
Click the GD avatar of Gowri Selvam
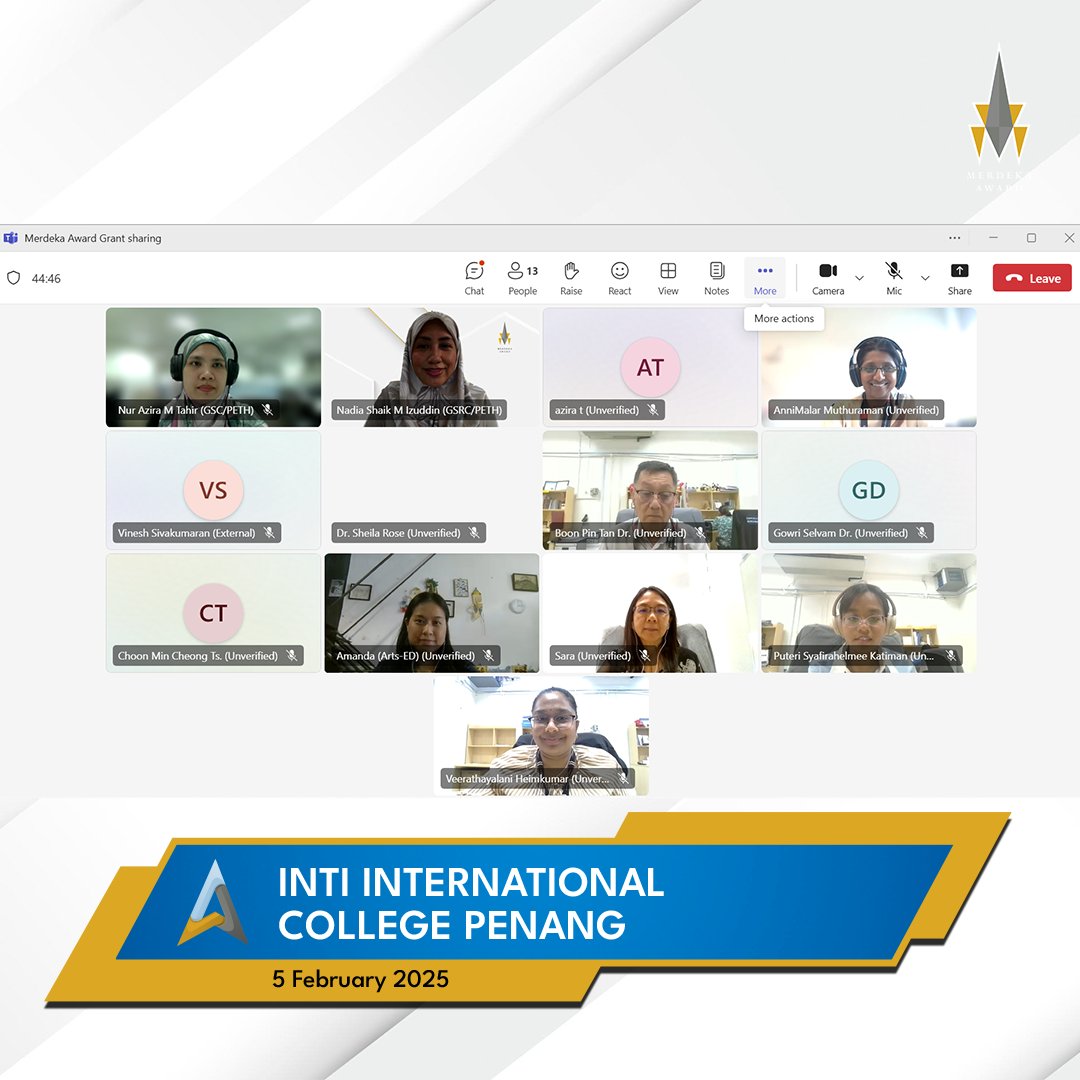pos(869,490)
